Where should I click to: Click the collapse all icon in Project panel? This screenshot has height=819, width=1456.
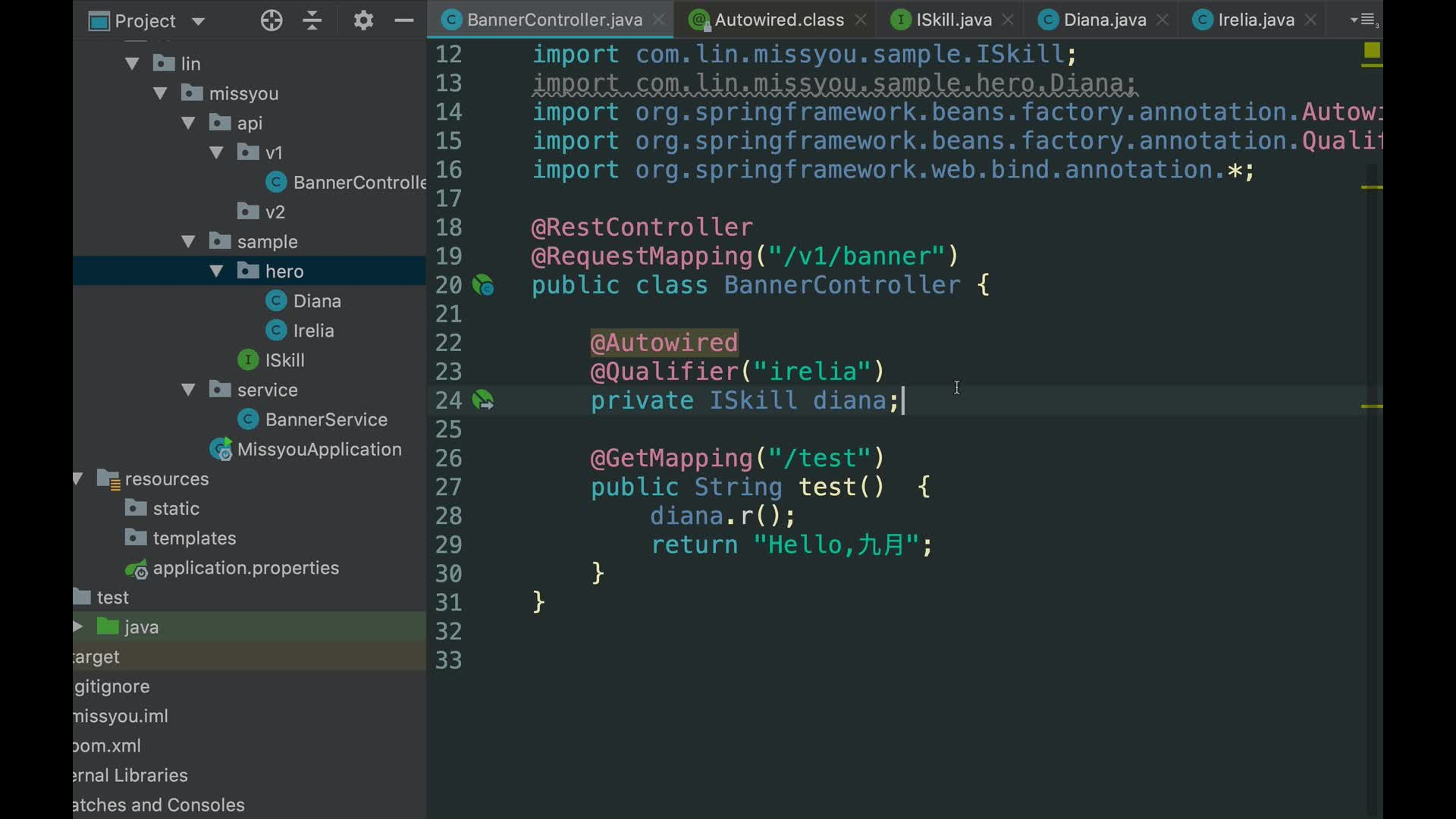click(312, 20)
